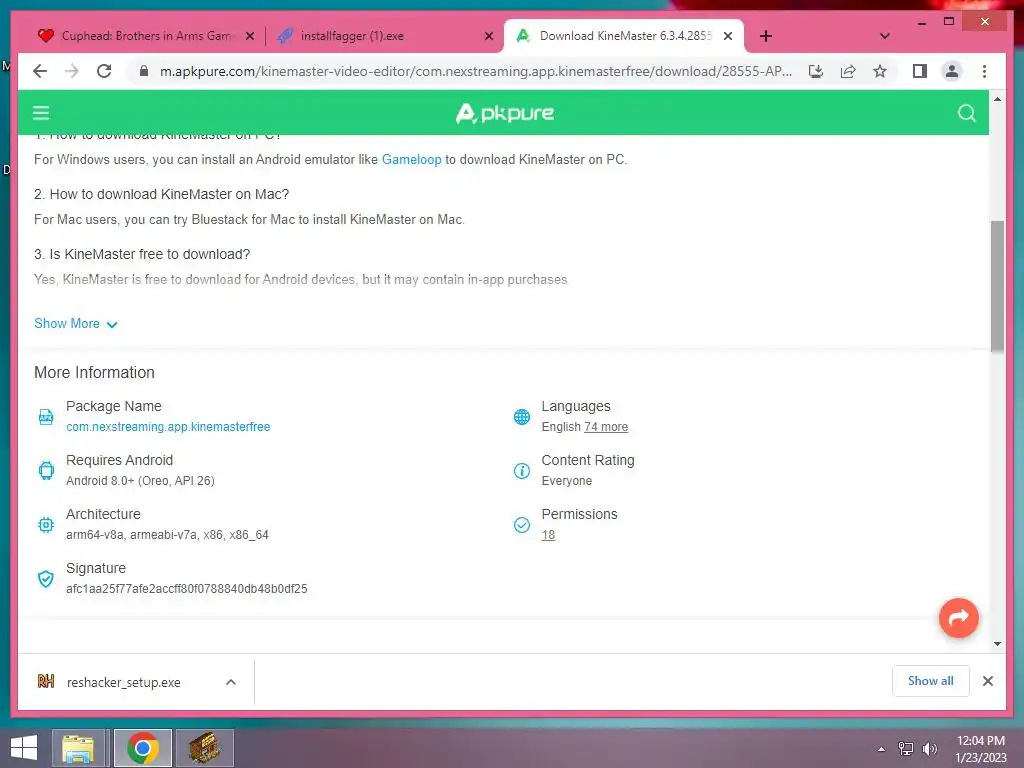This screenshot has width=1024, height=768.
Task: Click the 18 permissions link
Action: (548, 535)
